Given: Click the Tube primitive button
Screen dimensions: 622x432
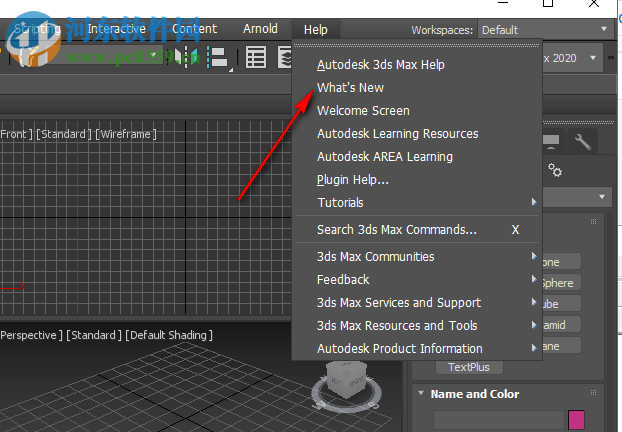Looking at the screenshot, I should click(561, 304).
